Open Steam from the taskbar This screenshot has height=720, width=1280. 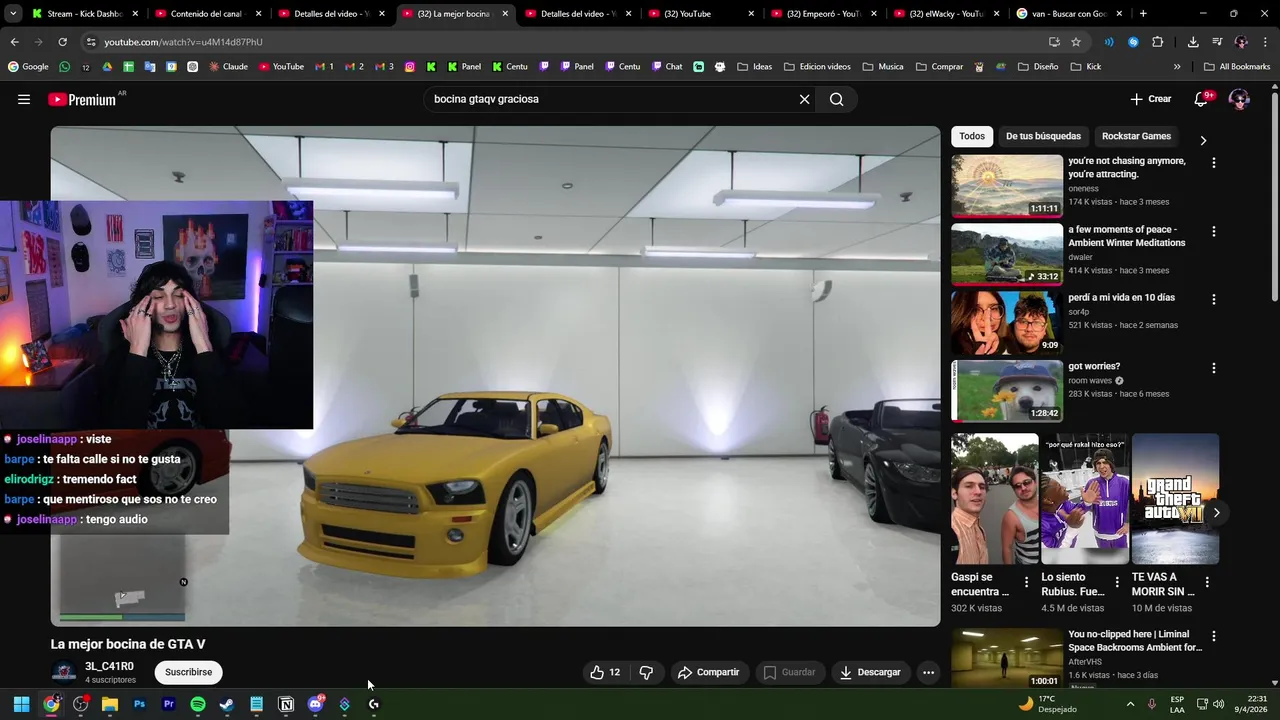pos(227,704)
